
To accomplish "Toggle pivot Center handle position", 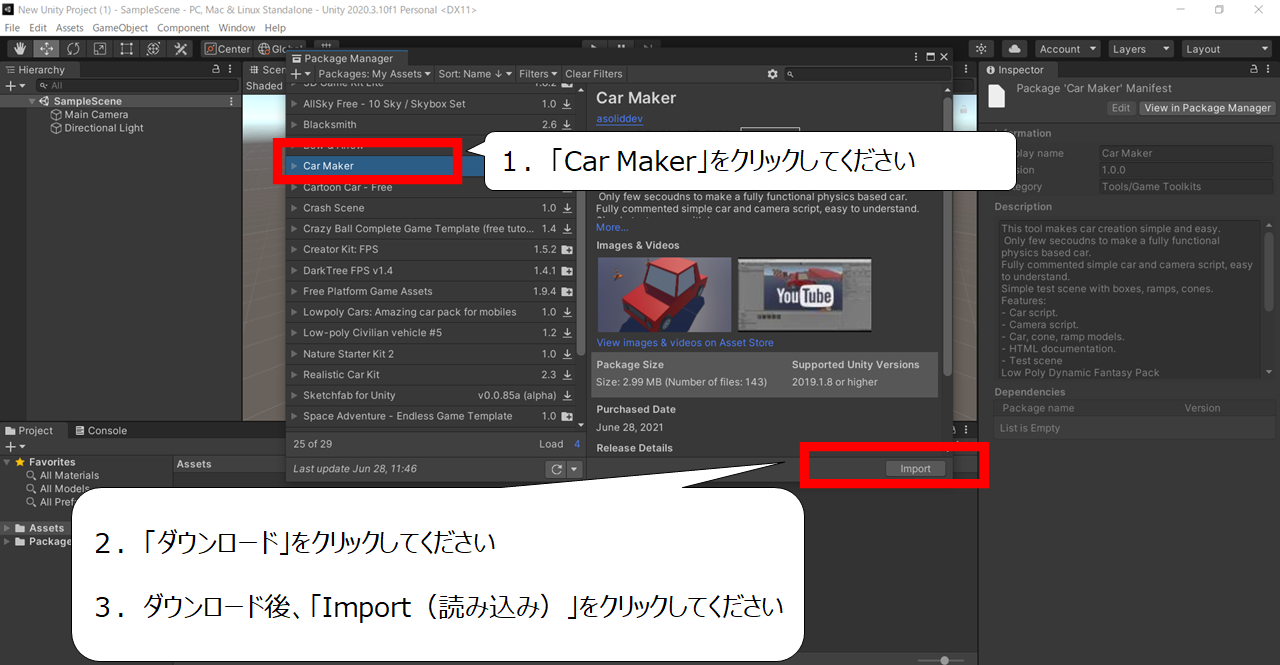I will [x=227, y=49].
